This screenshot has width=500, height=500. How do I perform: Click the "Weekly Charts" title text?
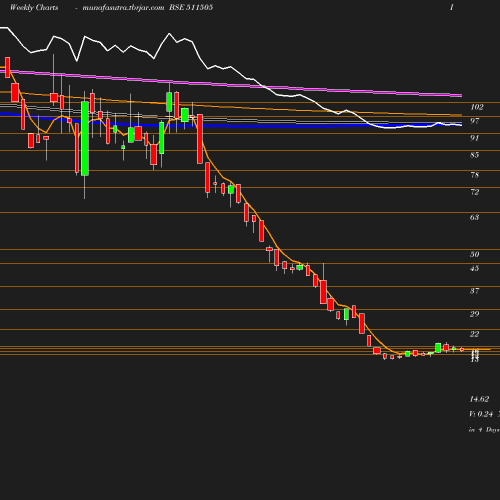[x=34, y=7]
